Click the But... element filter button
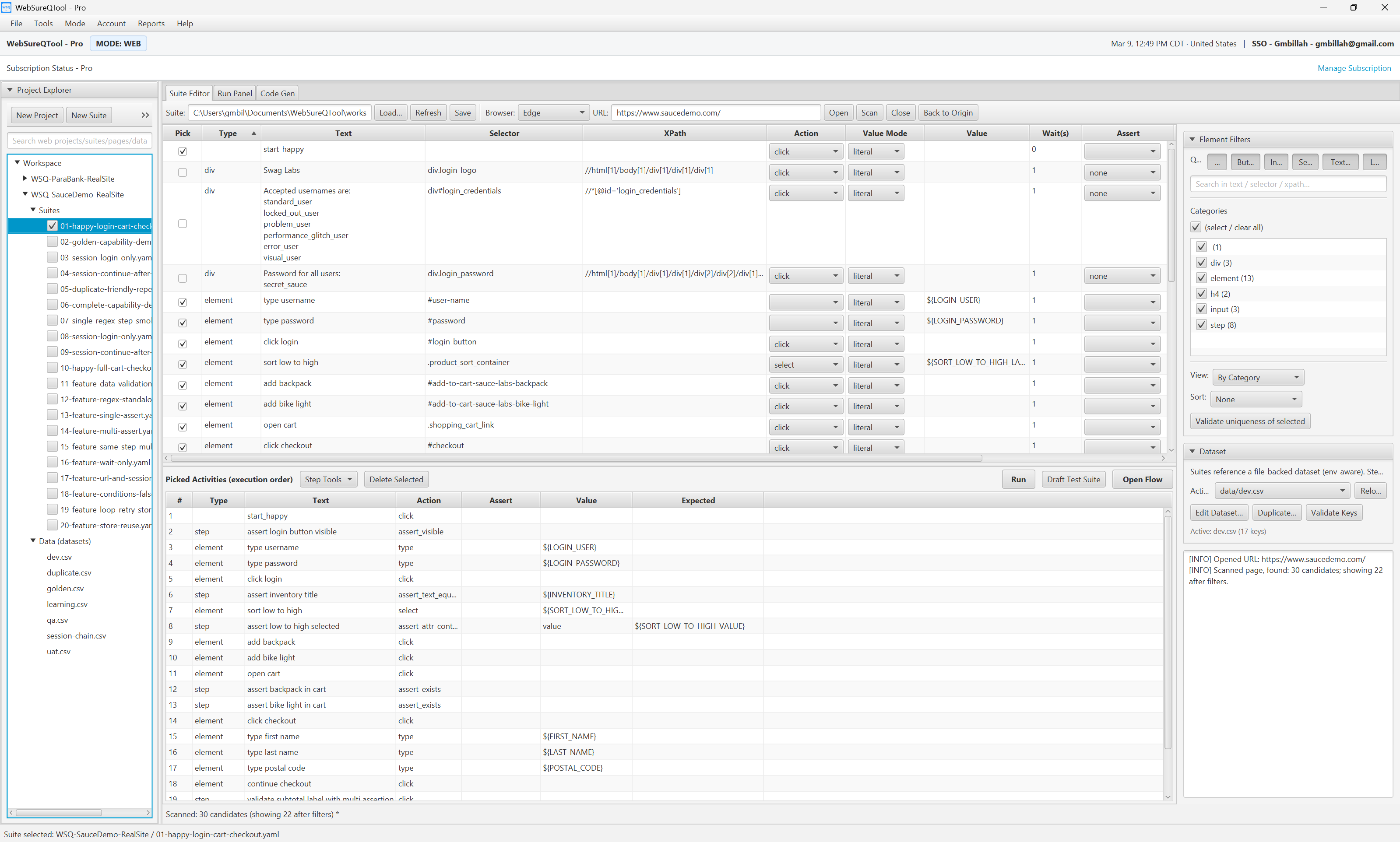This screenshot has height=842, width=1400. coord(1245,162)
